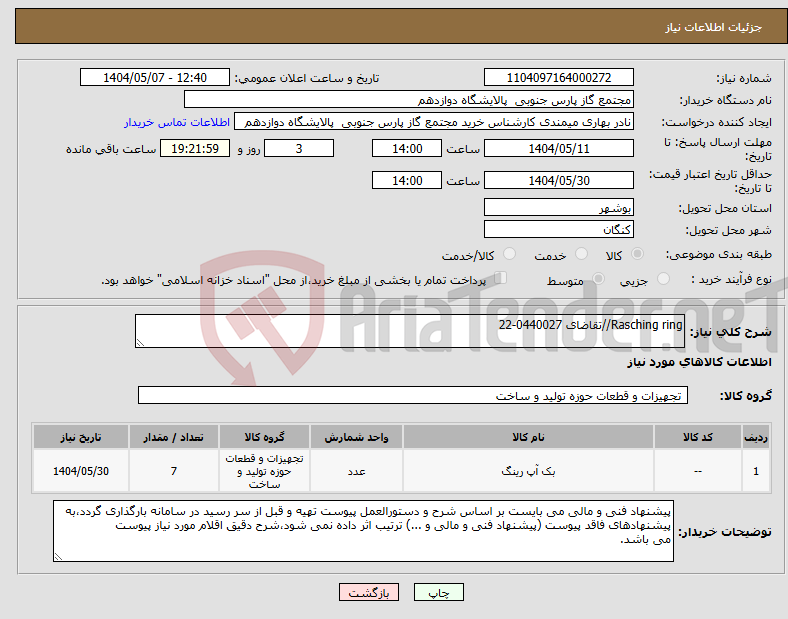Click the کد کالا column header
788x619 pixels.
(x=698, y=437)
